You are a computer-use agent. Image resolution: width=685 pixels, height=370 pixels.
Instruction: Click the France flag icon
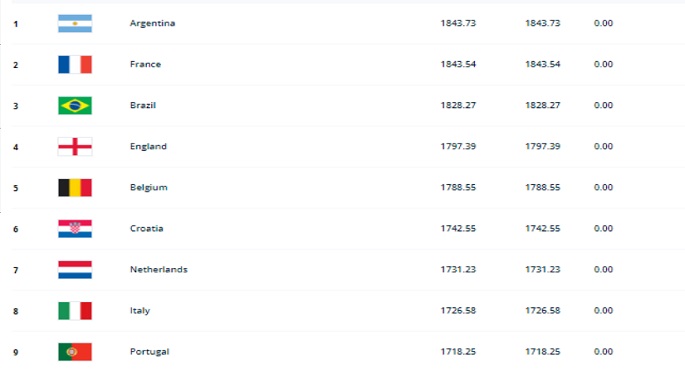[75, 64]
